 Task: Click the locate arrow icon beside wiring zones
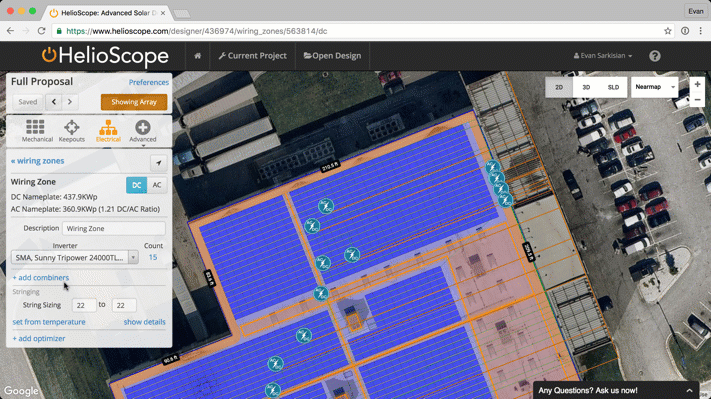[x=159, y=163]
